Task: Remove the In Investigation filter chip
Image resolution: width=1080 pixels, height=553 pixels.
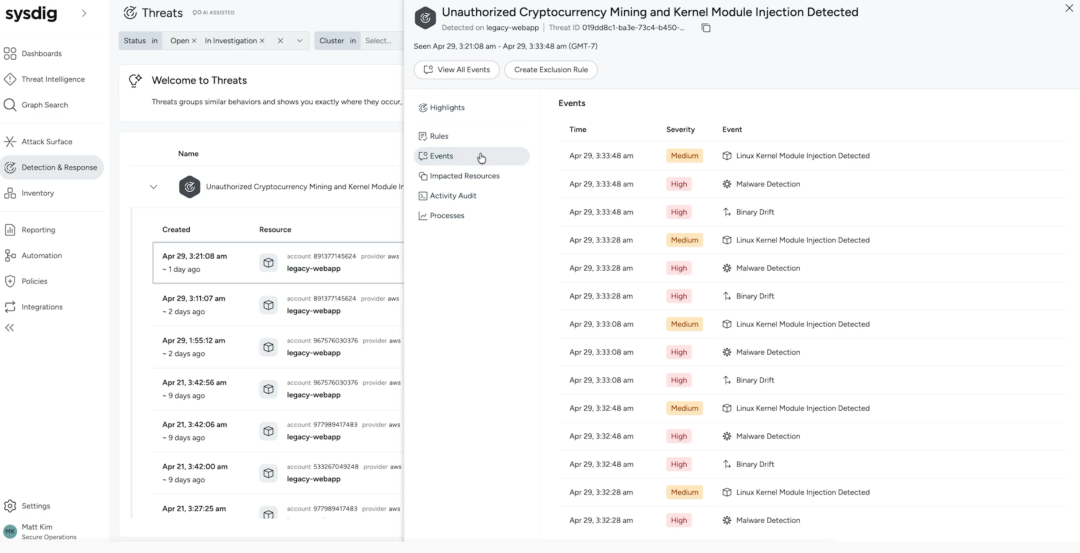Action: coord(262,41)
